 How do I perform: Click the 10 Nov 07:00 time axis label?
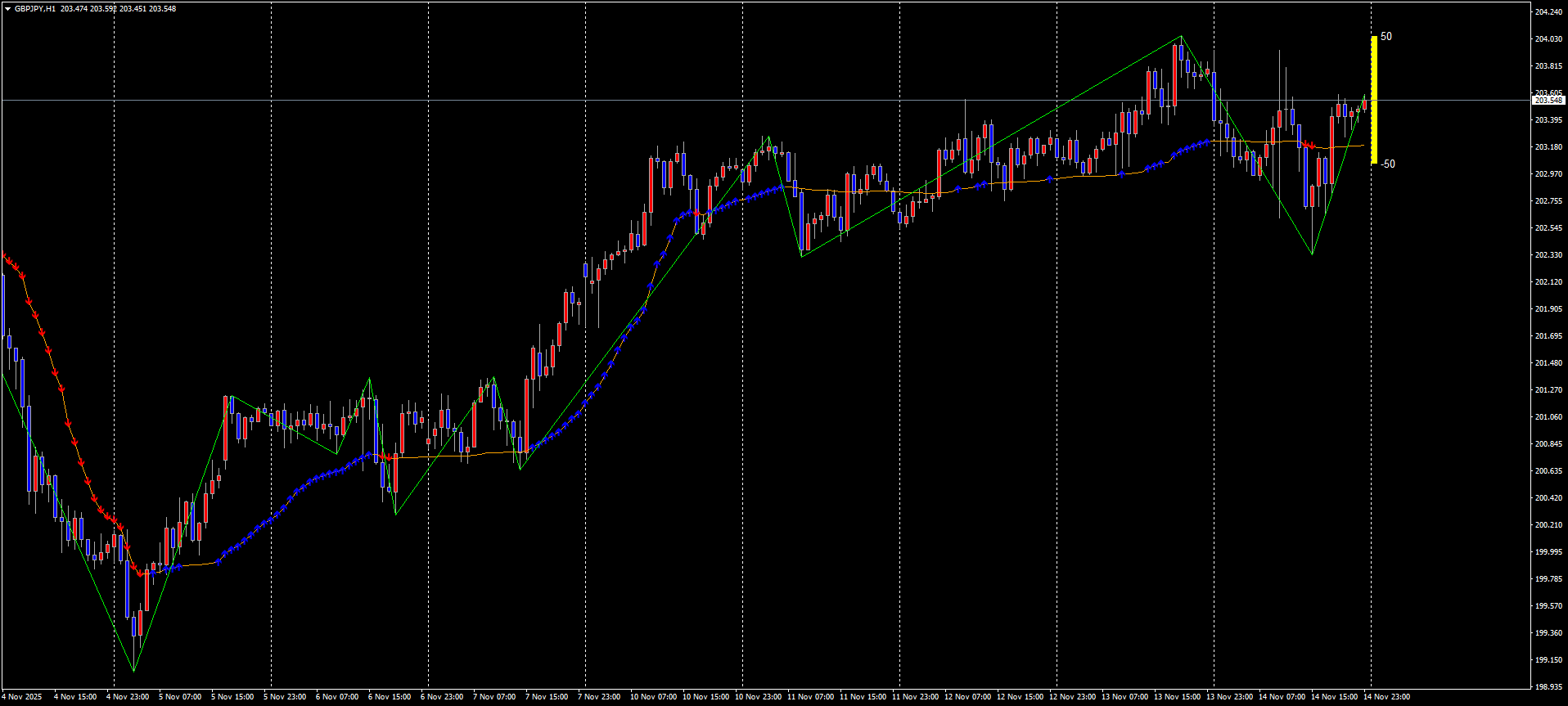click(x=653, y=697)
